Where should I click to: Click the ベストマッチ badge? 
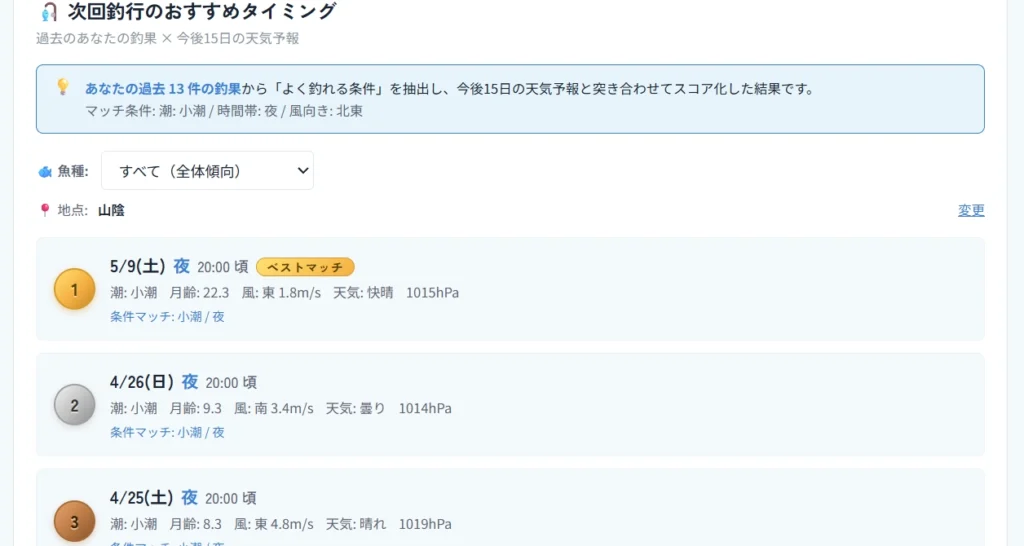click(305, 267)
